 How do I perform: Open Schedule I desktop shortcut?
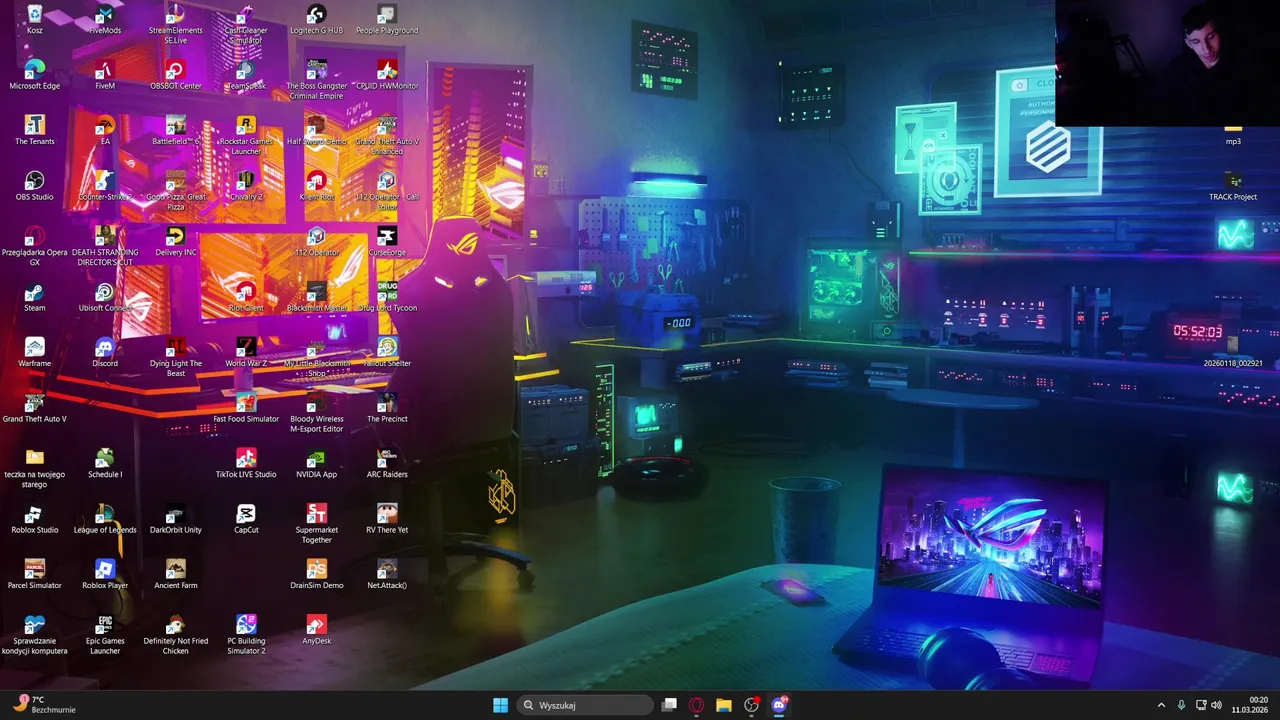point(105,463)
